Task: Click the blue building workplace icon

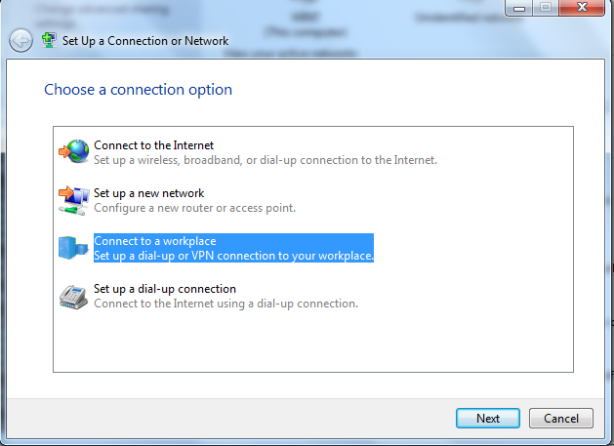Action: point(73,247)
